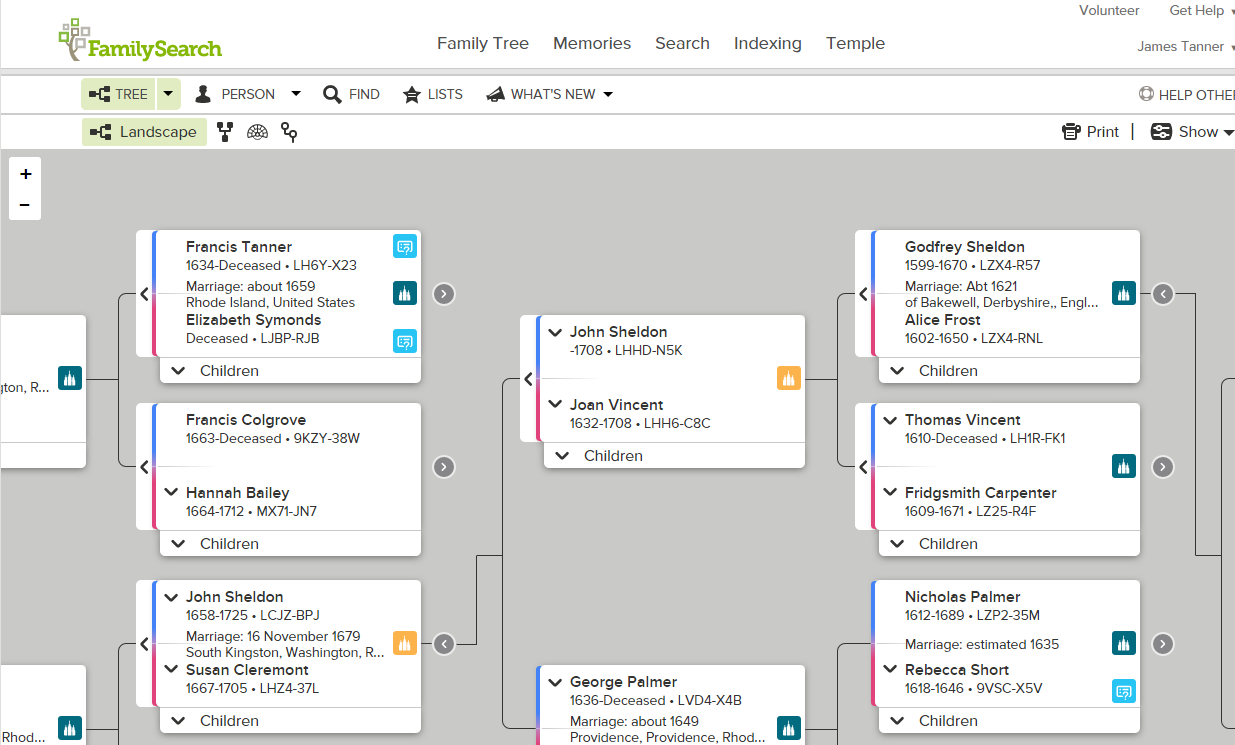This screenshot has width=1235, height=745.
Task: Click the zoom in plus button
Action: (24, 172)
